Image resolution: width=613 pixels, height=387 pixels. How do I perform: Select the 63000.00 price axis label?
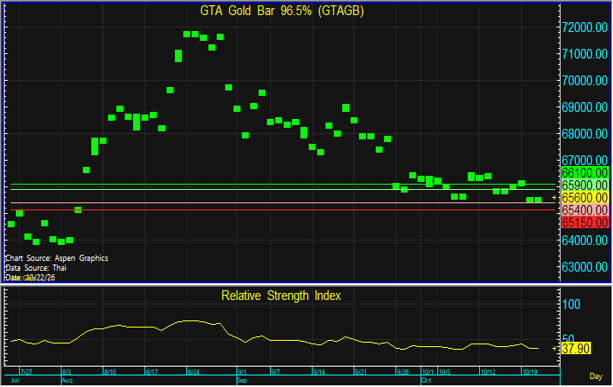584,267
